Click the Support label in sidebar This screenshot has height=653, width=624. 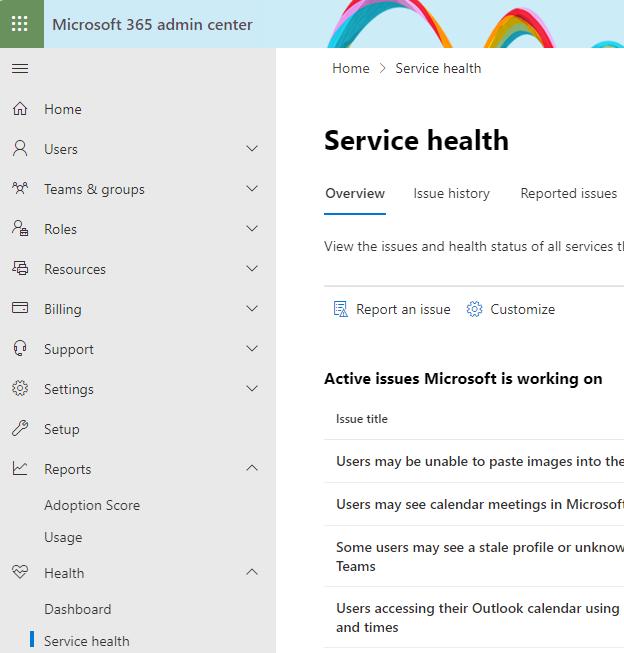tap(69, 349)
